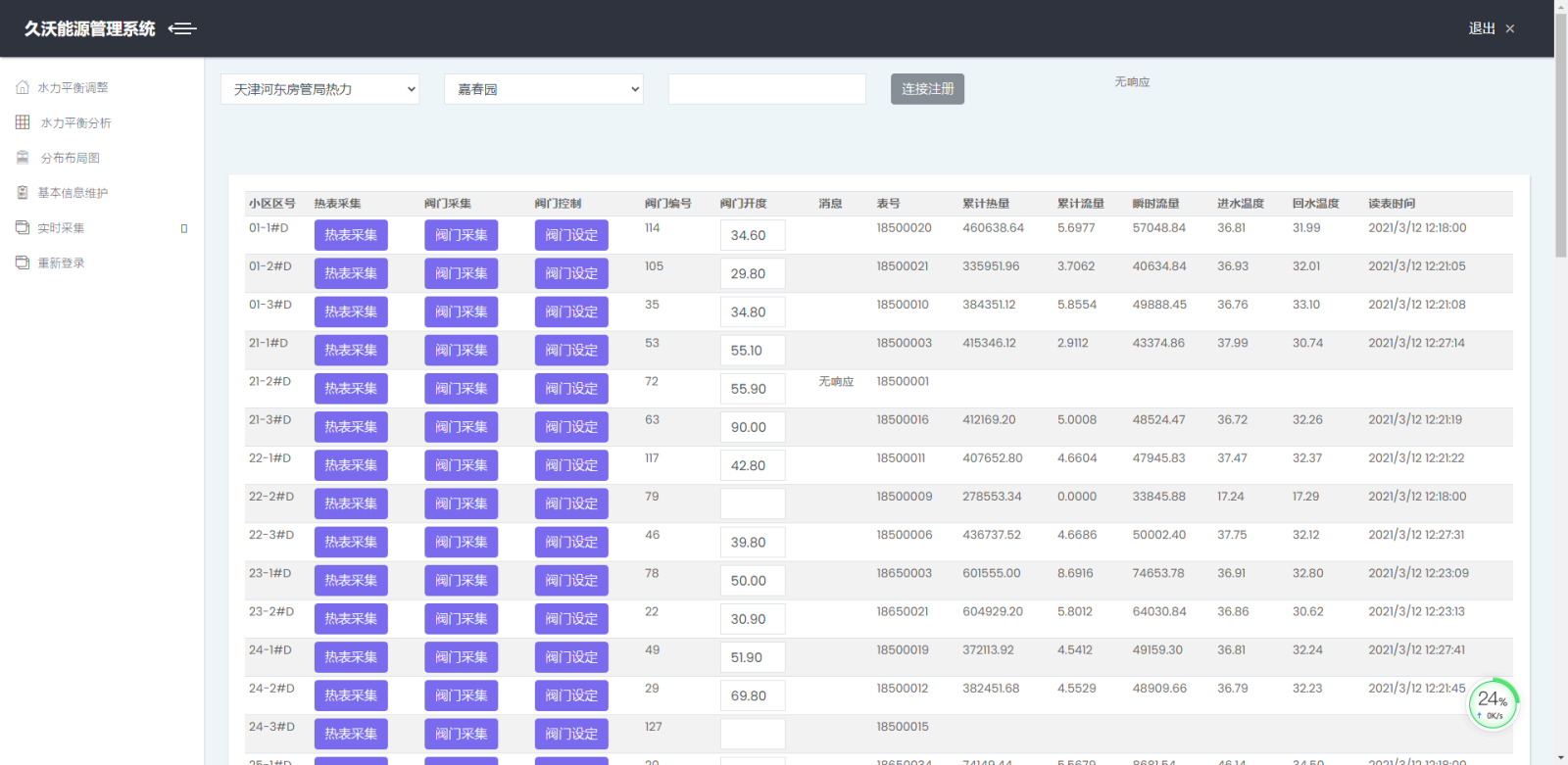Select the 基本信息维护 menu item
Screen dimensions: 1568x765
73,193
